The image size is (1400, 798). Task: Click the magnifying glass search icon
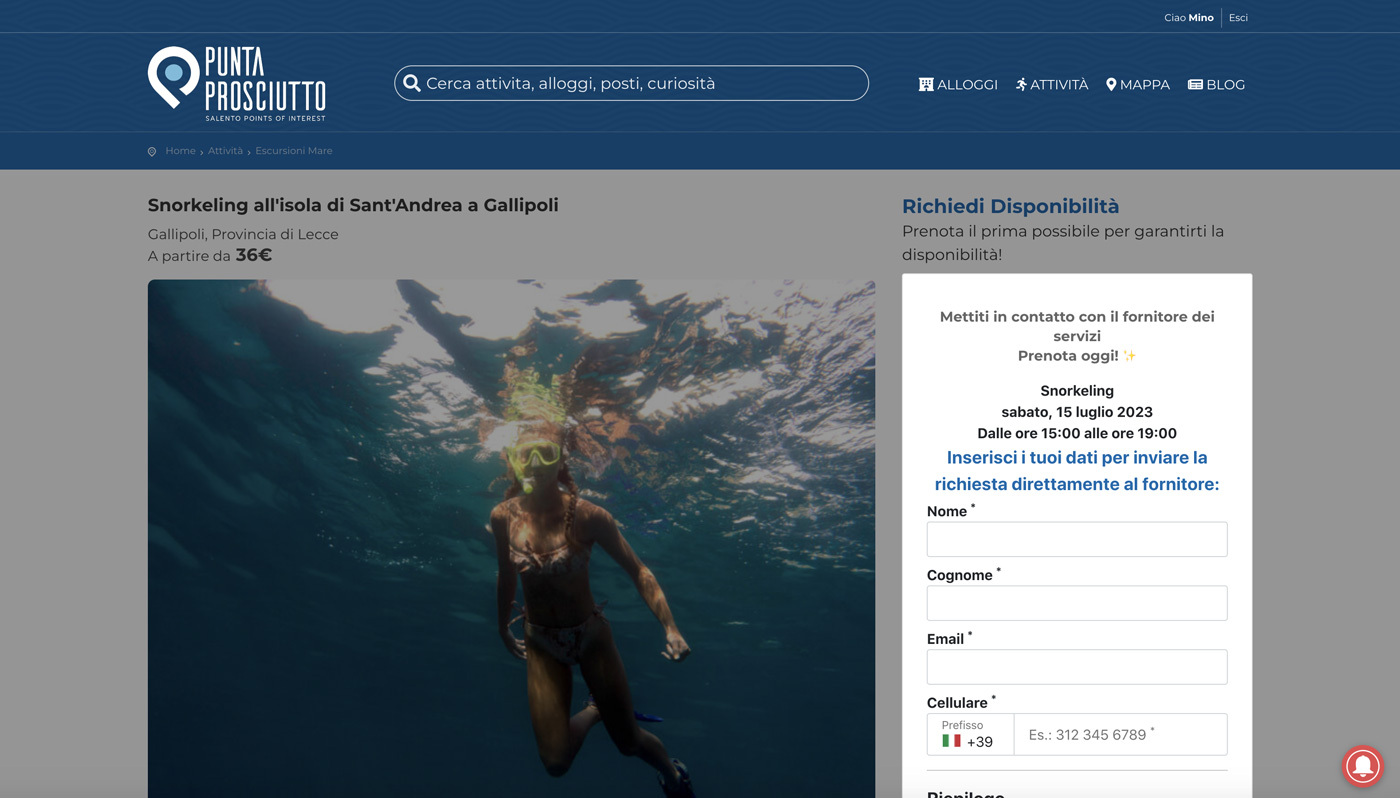[x=412, y=83]
